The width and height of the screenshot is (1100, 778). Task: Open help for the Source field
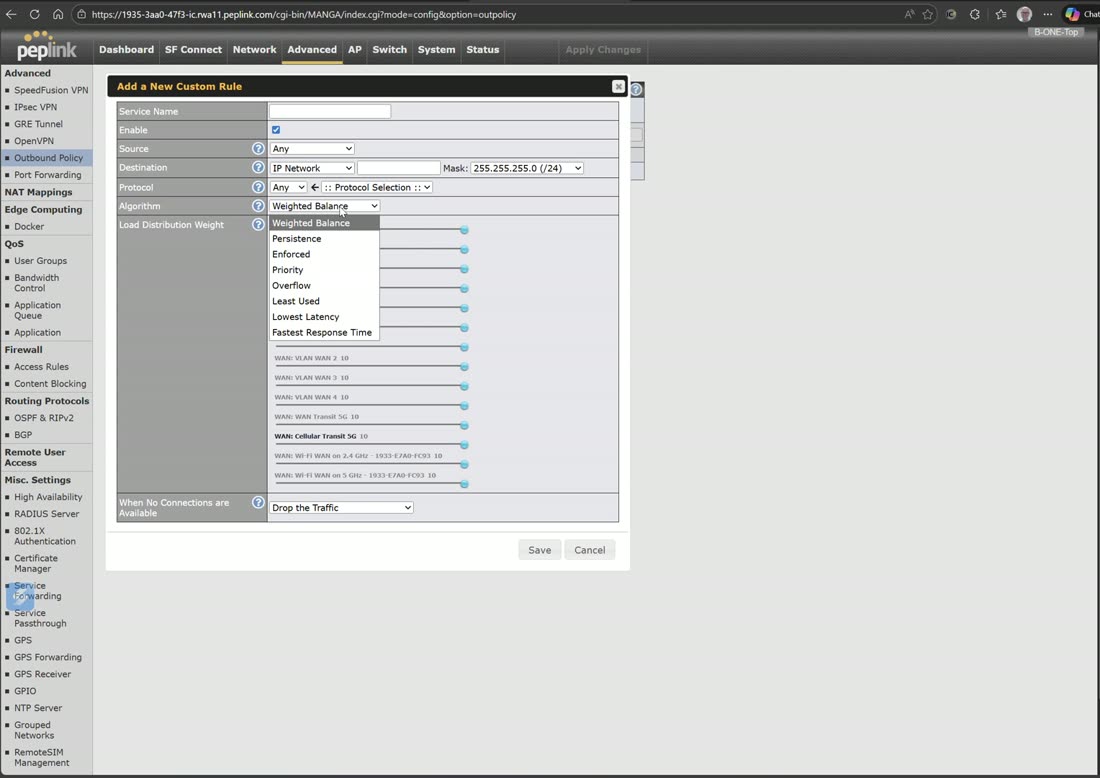point(258,149)
